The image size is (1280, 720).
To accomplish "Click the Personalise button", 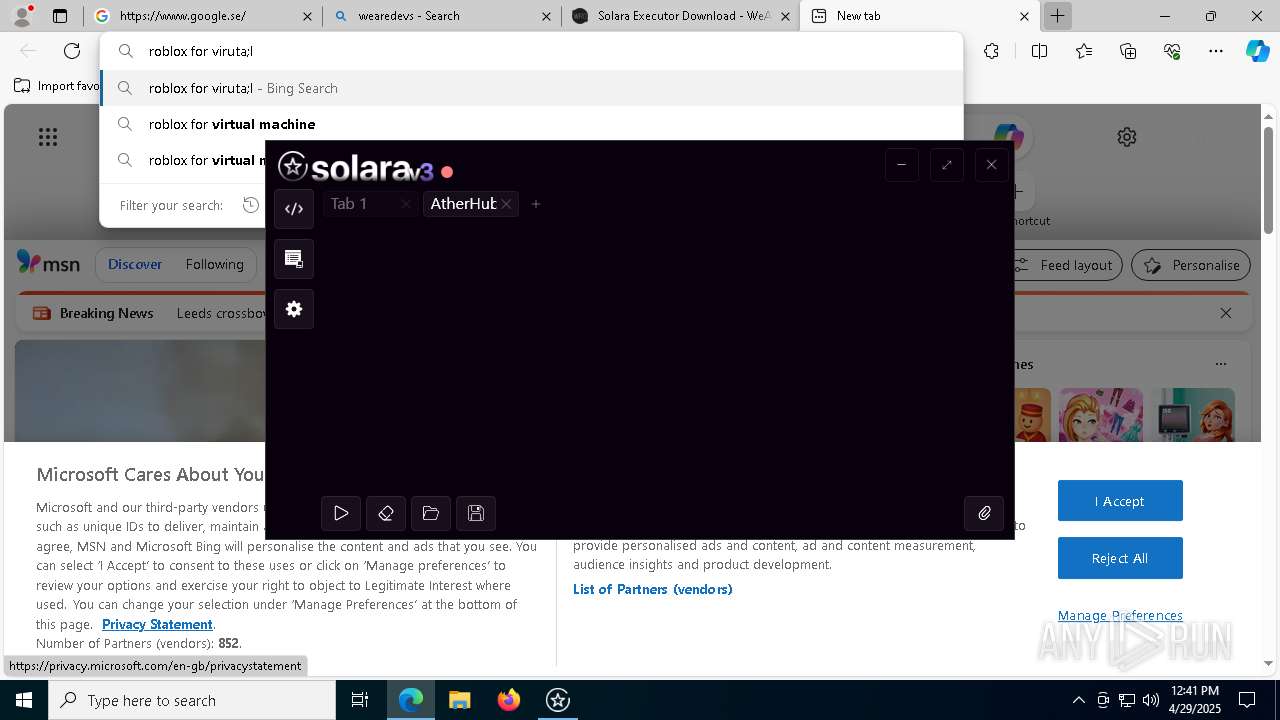I will 1191,265.
